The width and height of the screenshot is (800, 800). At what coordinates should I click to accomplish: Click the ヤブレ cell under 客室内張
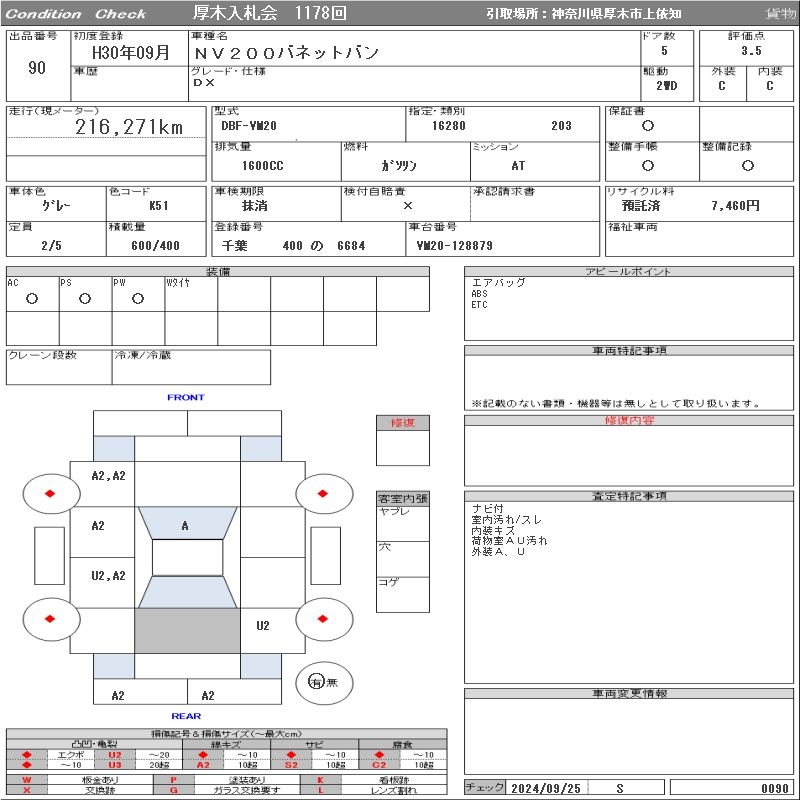[403, 523]
